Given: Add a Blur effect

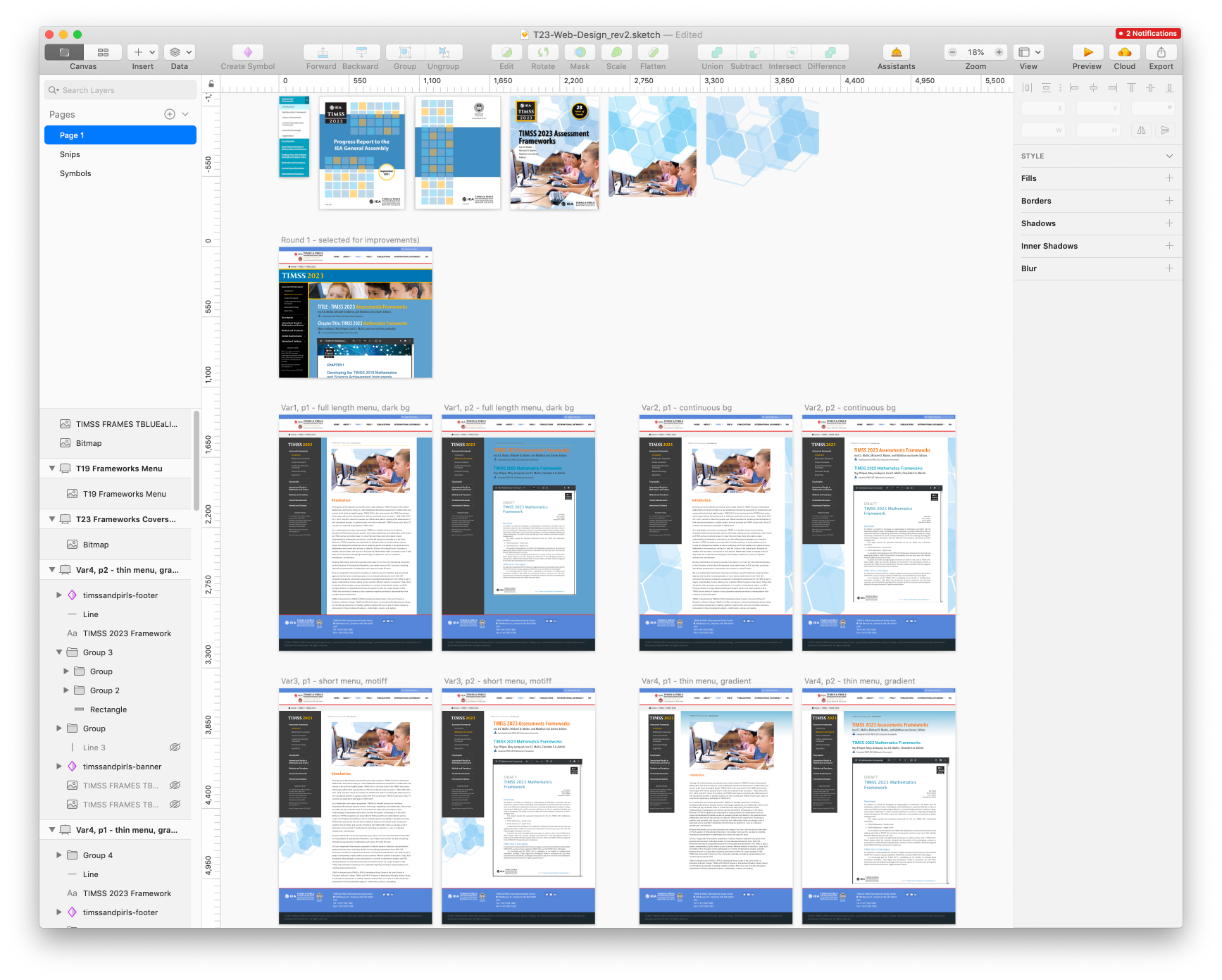Looking at the screenshot, I should click(x=1169, y=268).
